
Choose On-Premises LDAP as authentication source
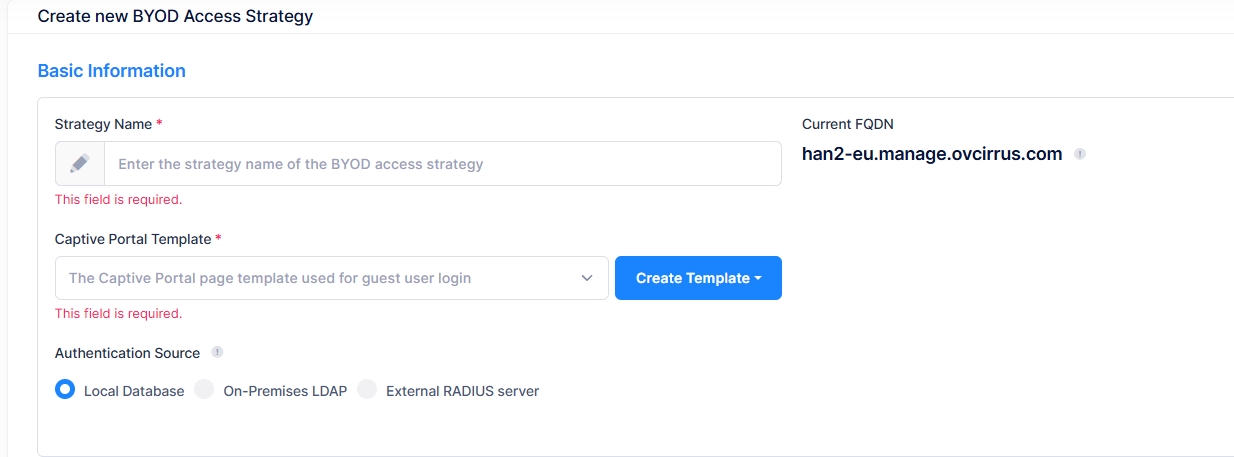[x=204, y=390]
